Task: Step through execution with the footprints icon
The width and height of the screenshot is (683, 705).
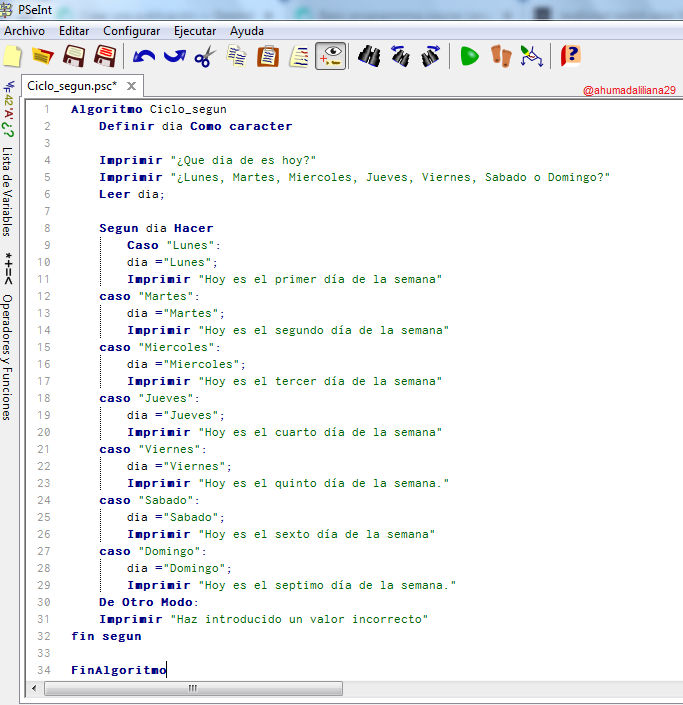Action: pyautogui.click(x=501, y=57)
